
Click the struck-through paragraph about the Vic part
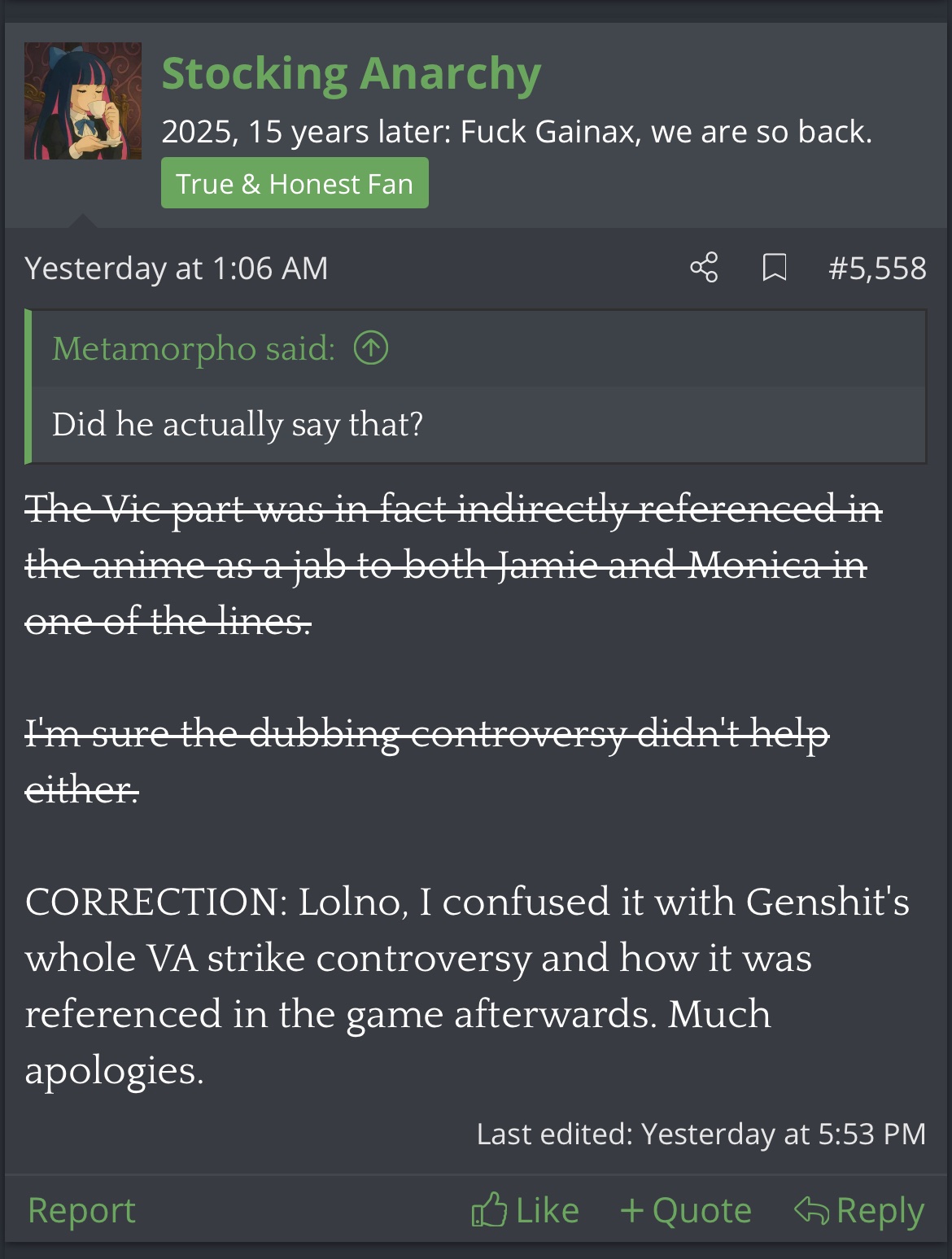pos(452,565)
